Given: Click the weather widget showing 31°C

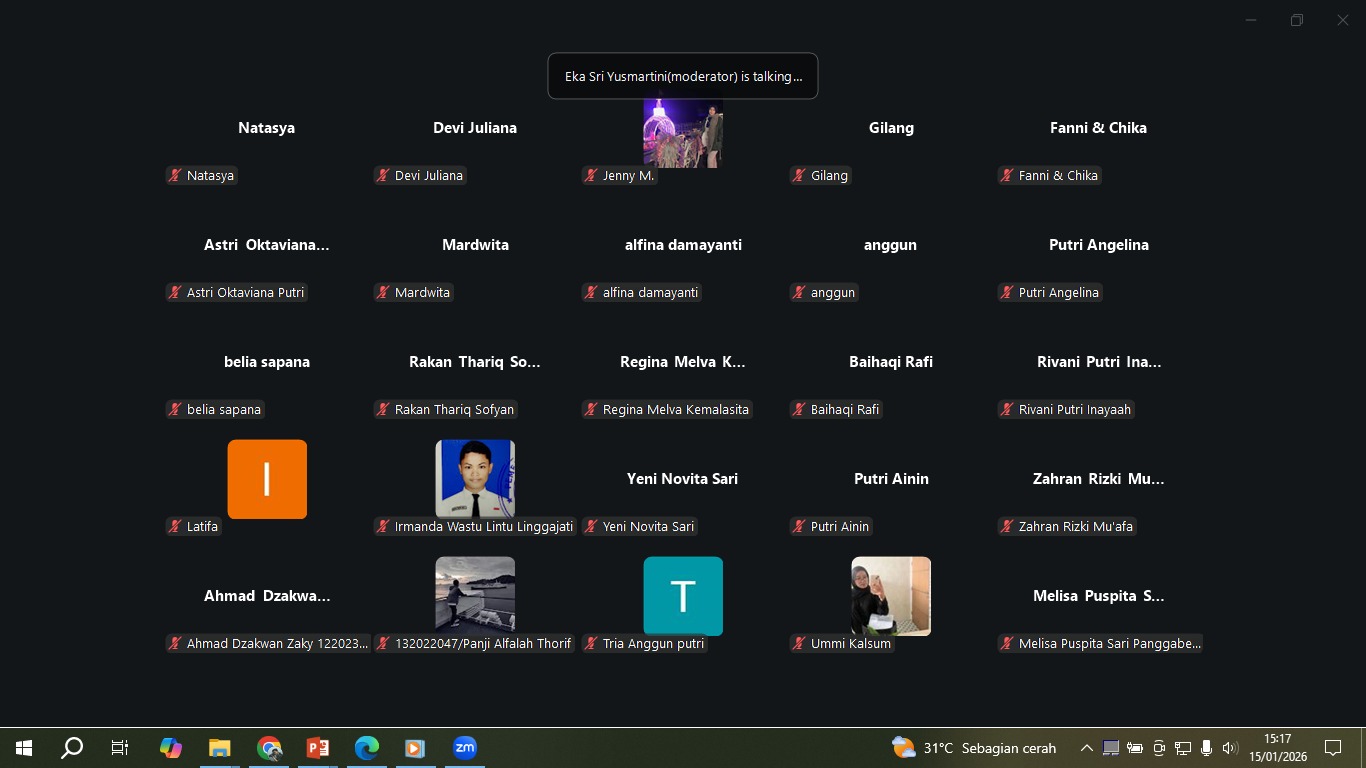Looking at the screenshot, I should pyautogui.click(x=974, y=748).
